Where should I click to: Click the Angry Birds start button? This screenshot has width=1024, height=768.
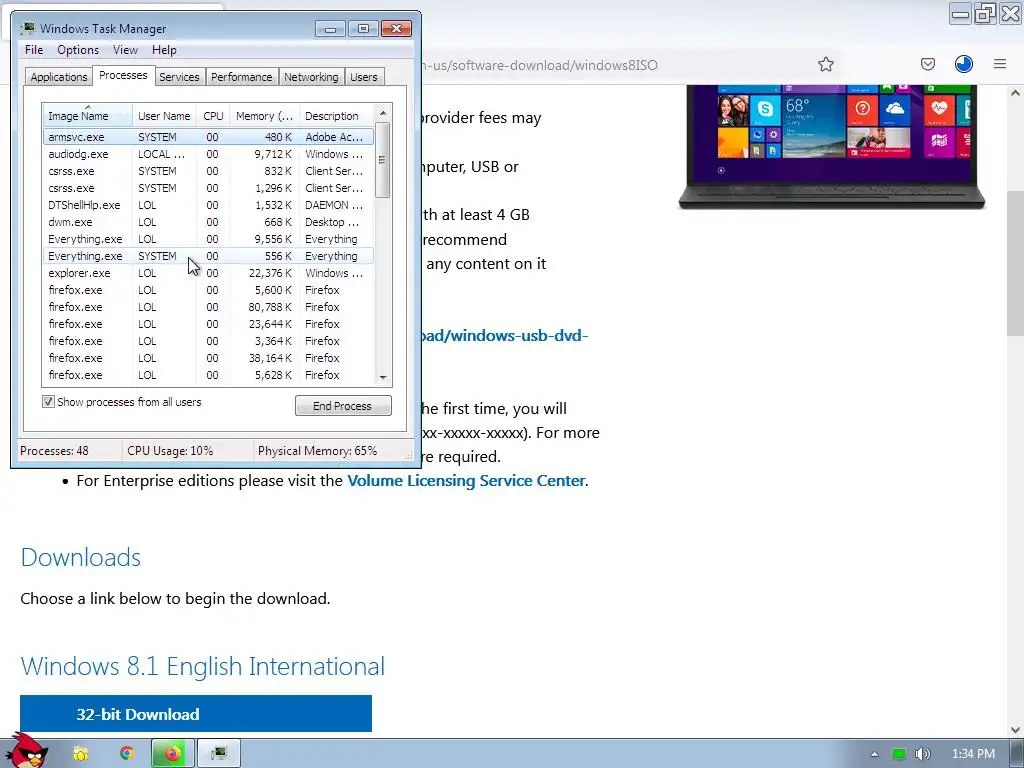pos(26,751)
